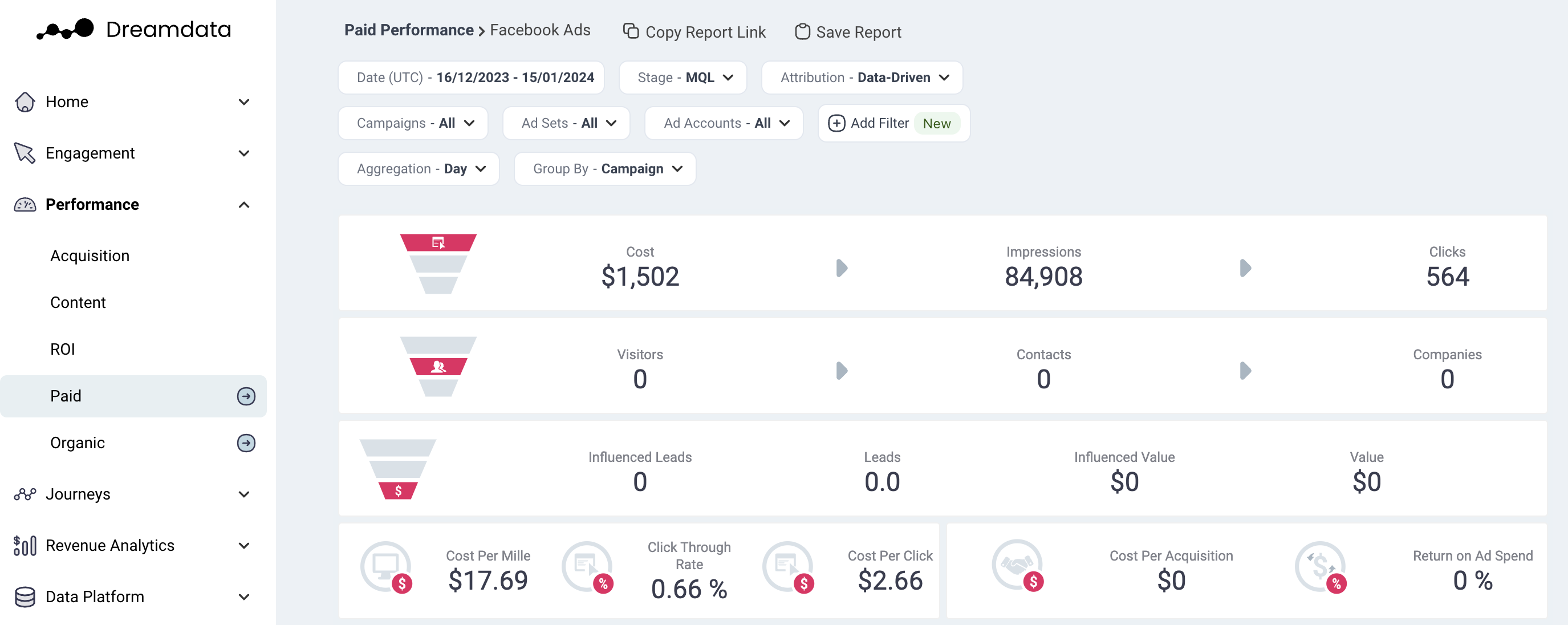Click the arrow between Visitors and Contacts

[842, 371]
